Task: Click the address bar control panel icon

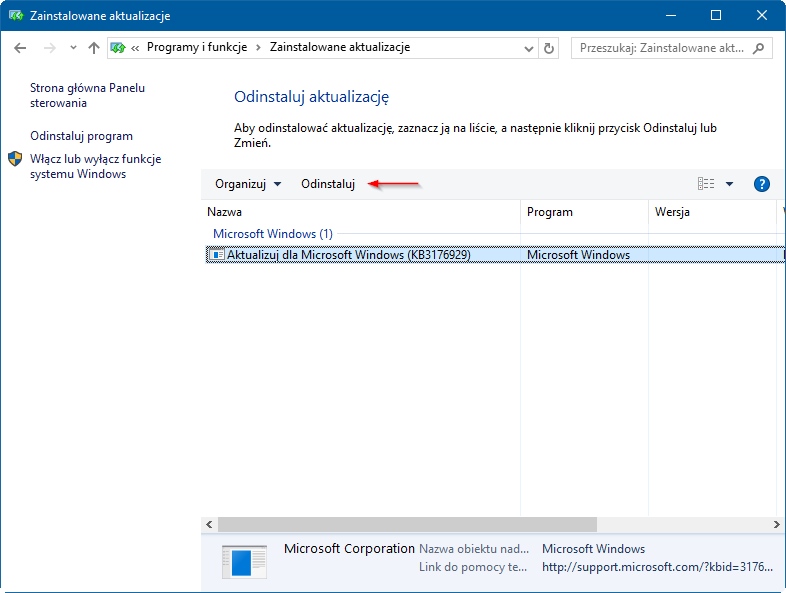Action: pos(118,48)
